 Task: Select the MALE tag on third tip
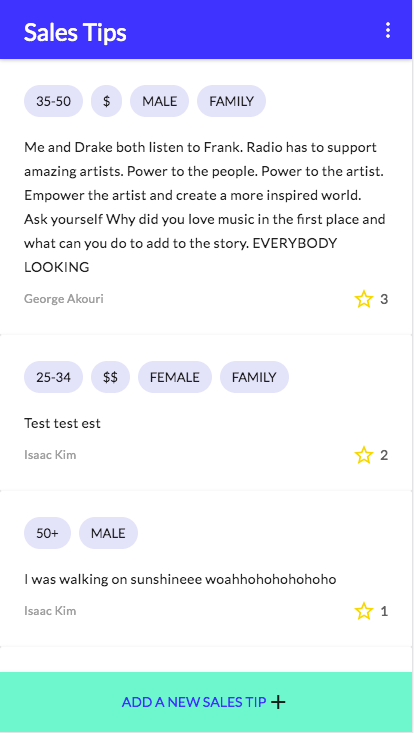coord(108,533)
